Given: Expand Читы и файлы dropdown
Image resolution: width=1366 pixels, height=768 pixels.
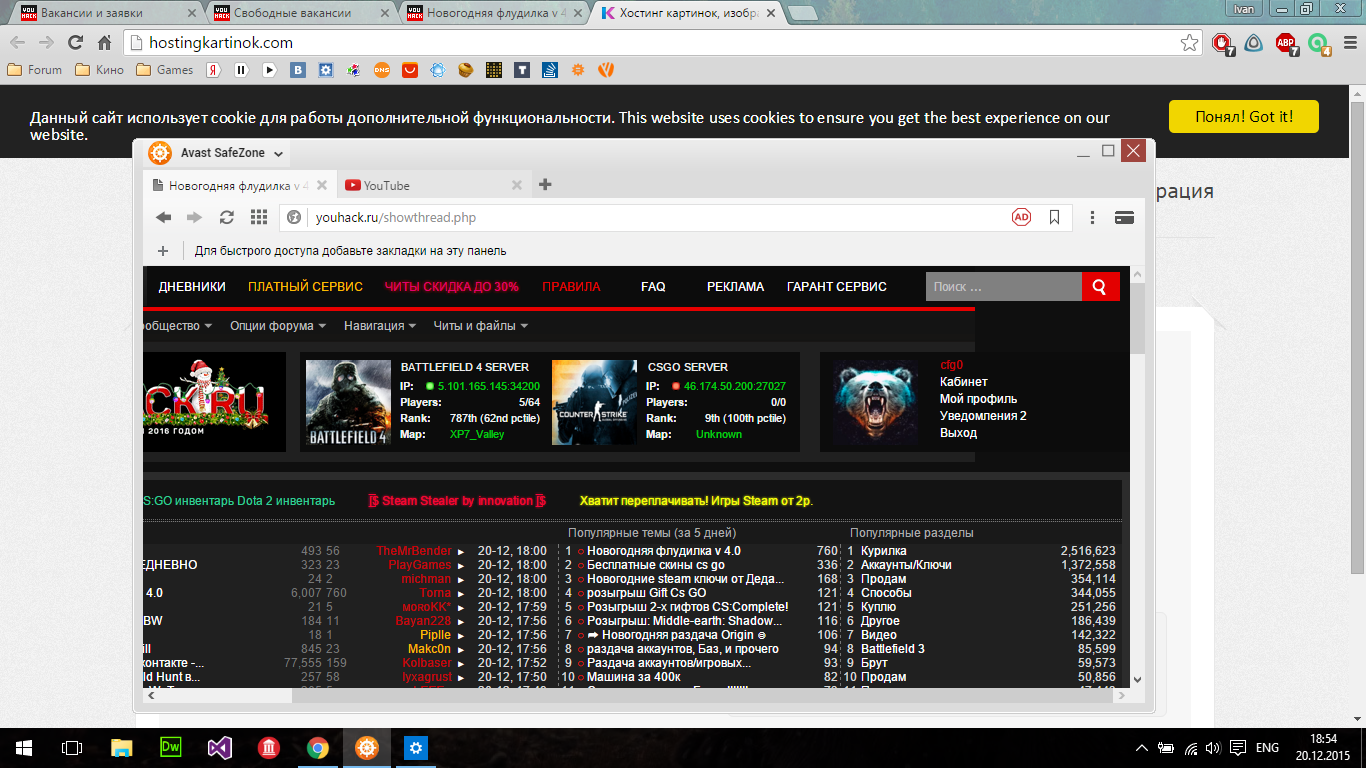Looking at the screenshot, I should [481, 326].
